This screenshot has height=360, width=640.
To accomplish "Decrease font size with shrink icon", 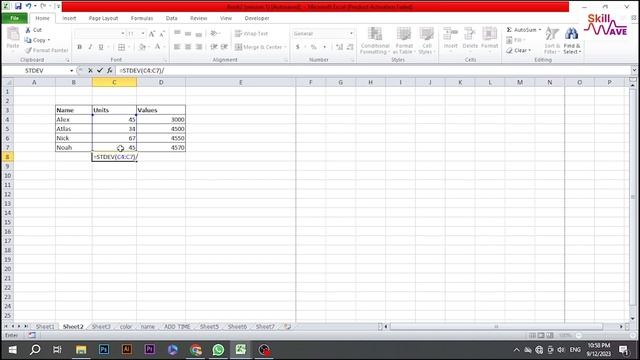I will [x=162, y=34].
